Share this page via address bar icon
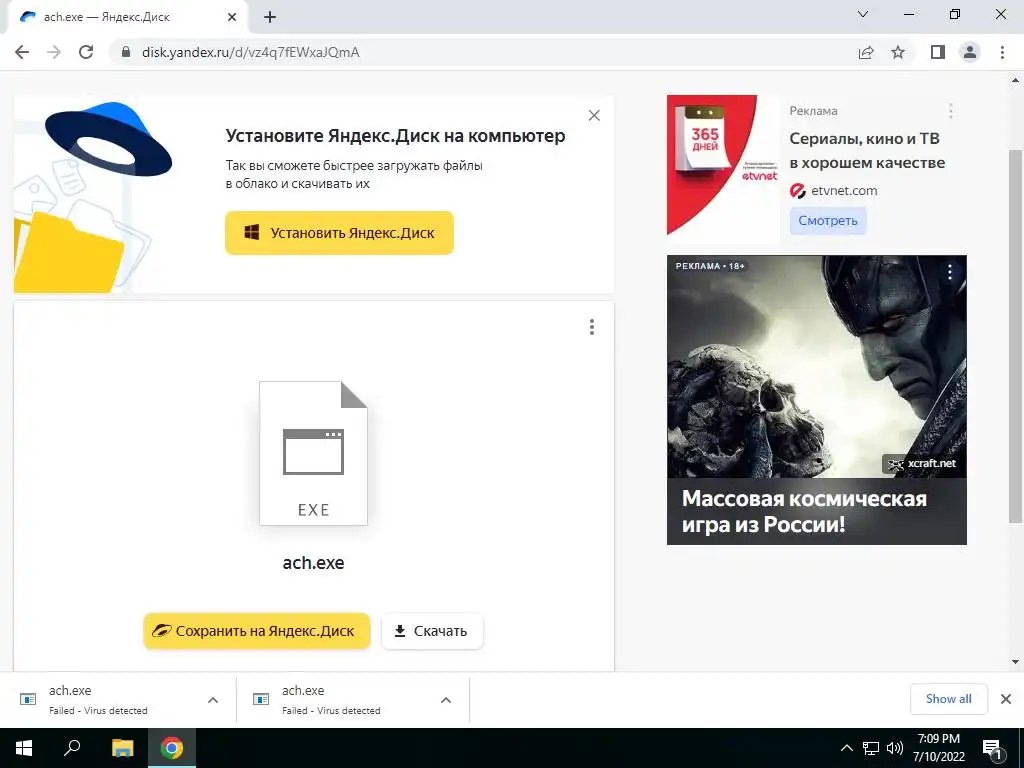Screen dimensions: 1024x768 tap(866, 52)
